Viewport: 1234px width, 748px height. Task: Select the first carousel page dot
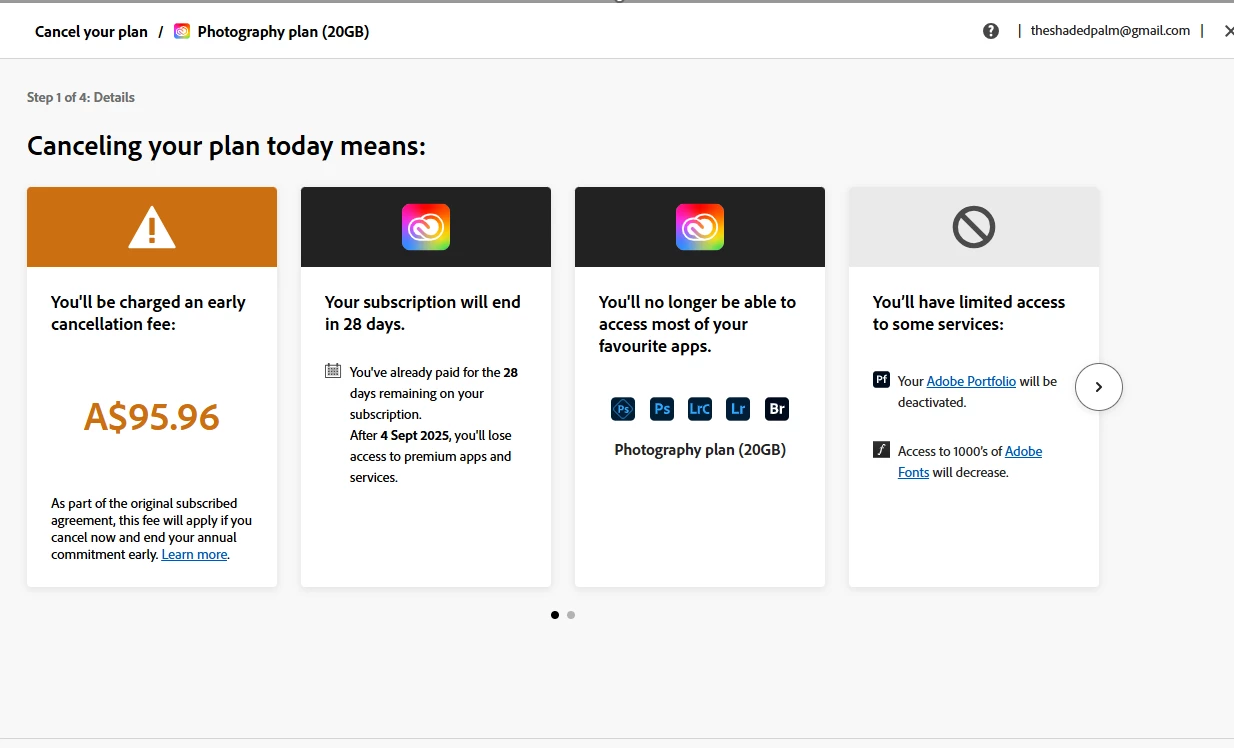tap(555, 615)
